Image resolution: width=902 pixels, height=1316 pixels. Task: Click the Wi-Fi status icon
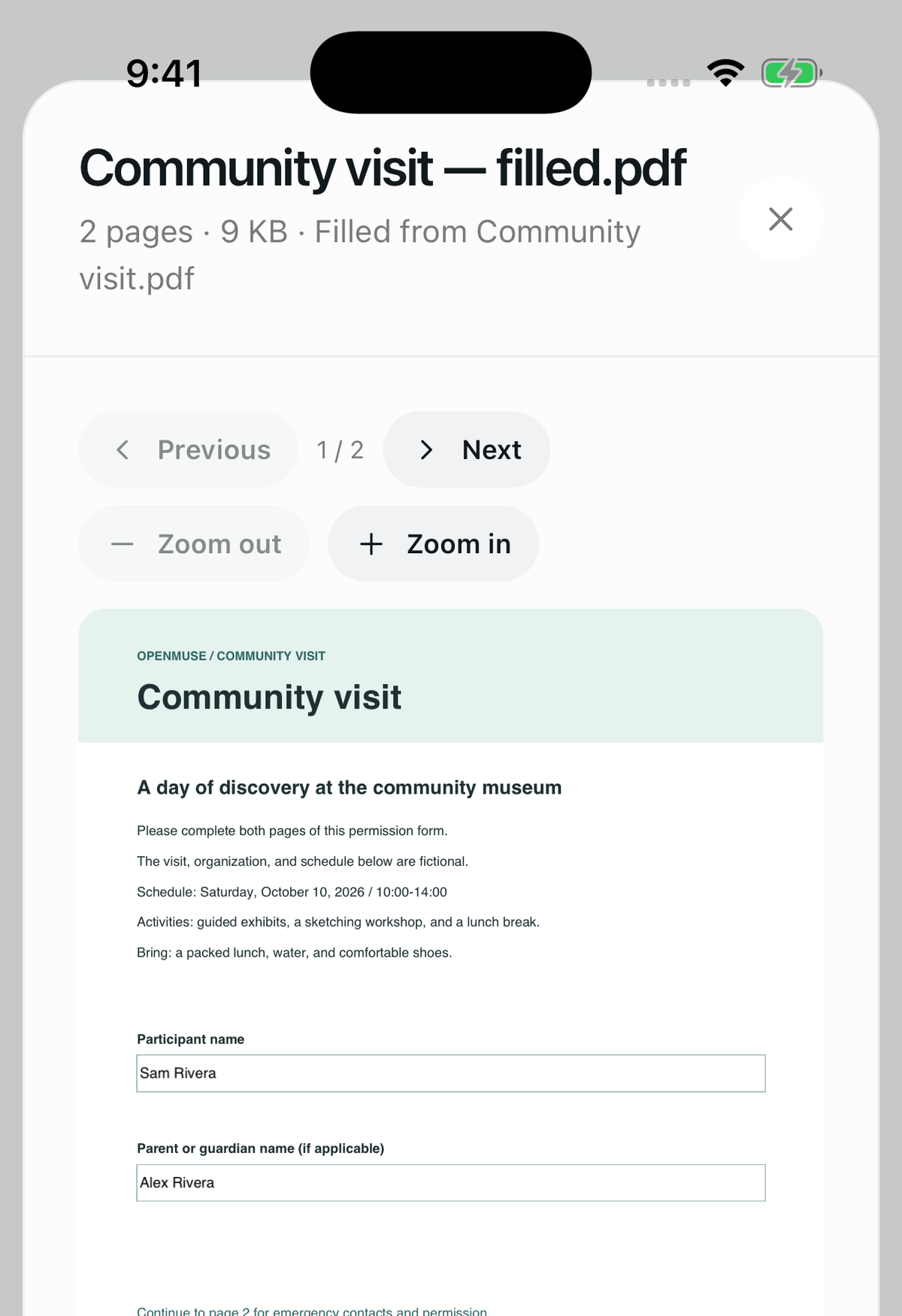click(725, 73)
